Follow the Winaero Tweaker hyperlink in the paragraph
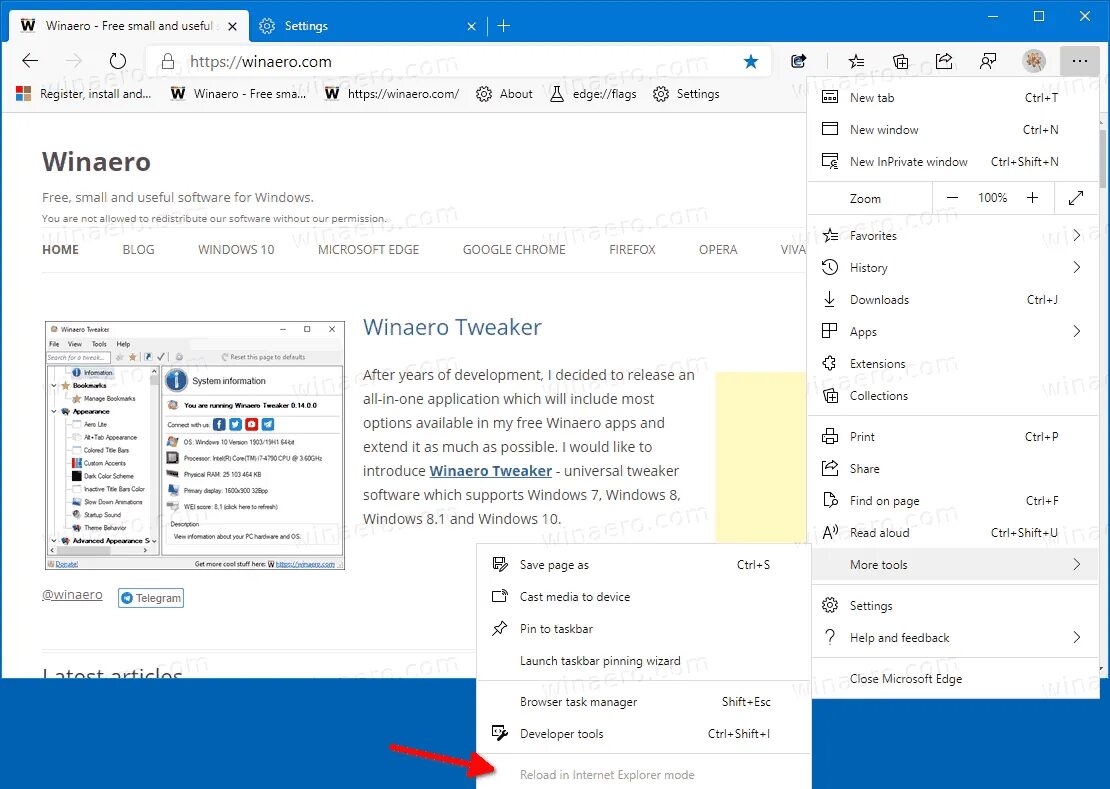This screenshot has height=789, width=1110. coord(491,471)
